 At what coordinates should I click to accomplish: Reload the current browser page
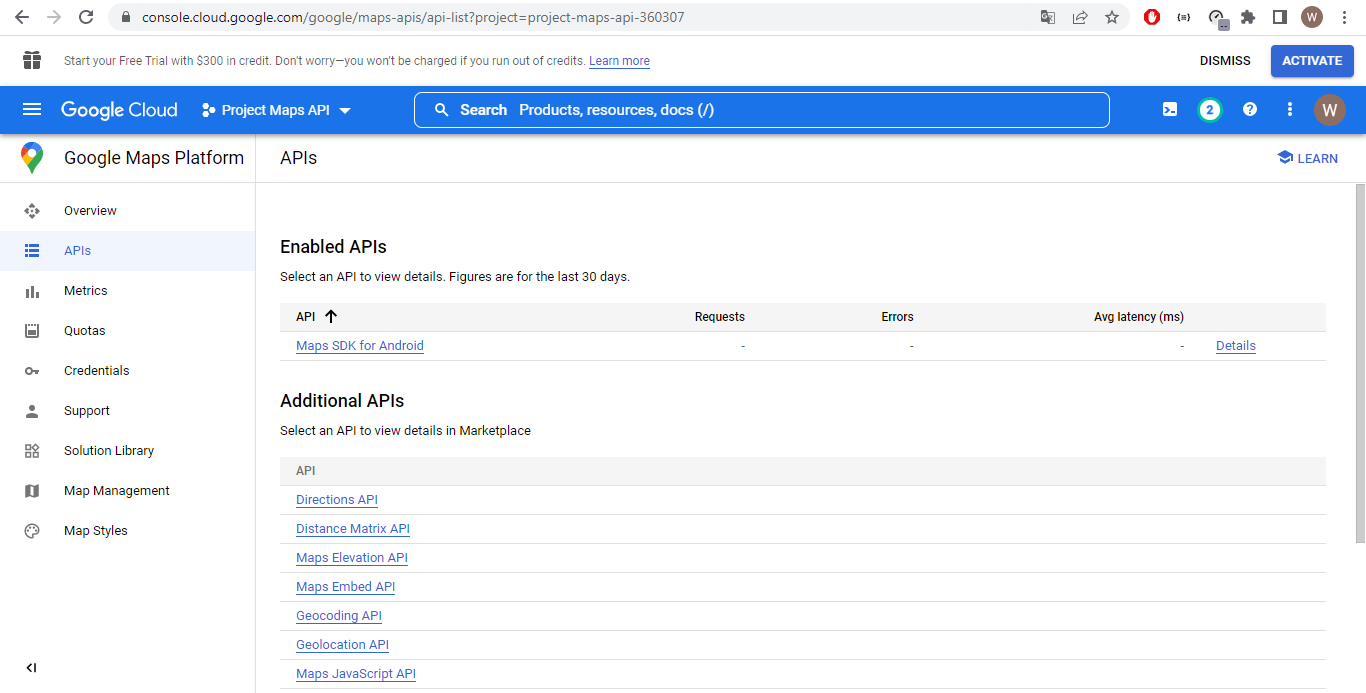pos(86,17)
